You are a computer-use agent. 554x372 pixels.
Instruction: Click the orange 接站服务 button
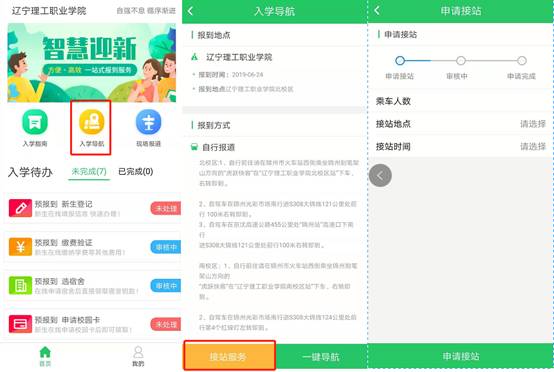pos(229,356)
